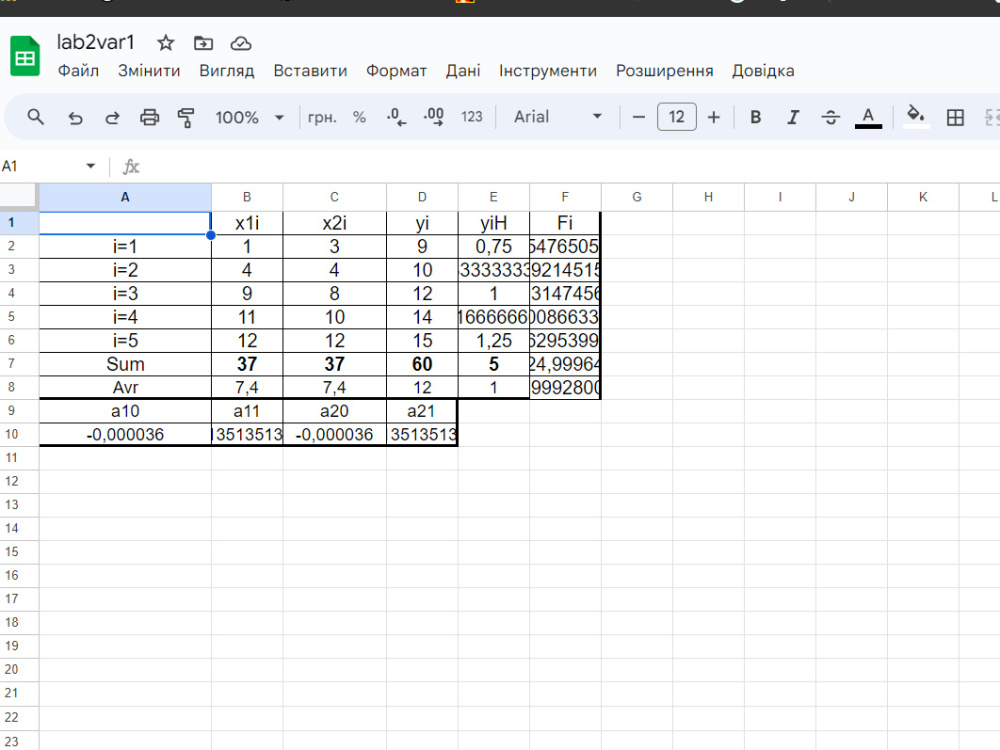Select the 0,75 yiH cell
This screenshot has height=750, width=1000.
tap(494, 247)
